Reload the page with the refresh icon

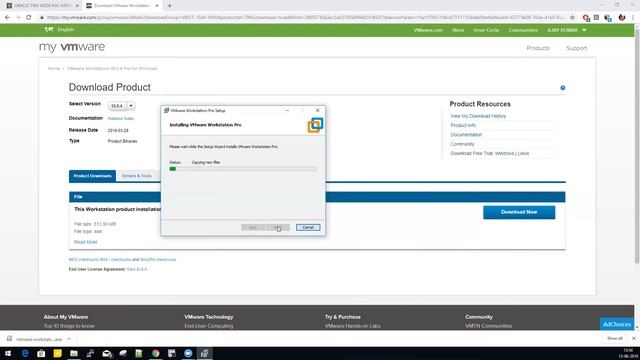point(29,18)
